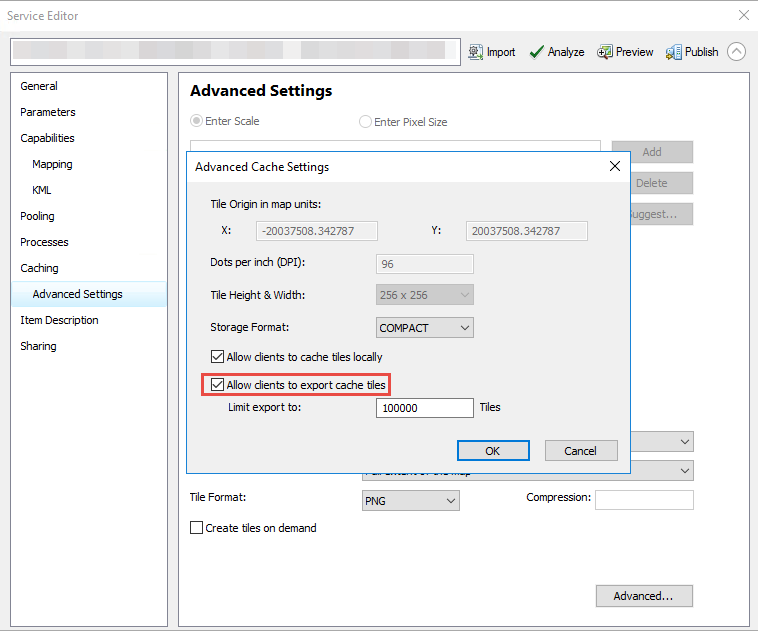Close the Advanced Cache Settings dialog

[615, 167]
